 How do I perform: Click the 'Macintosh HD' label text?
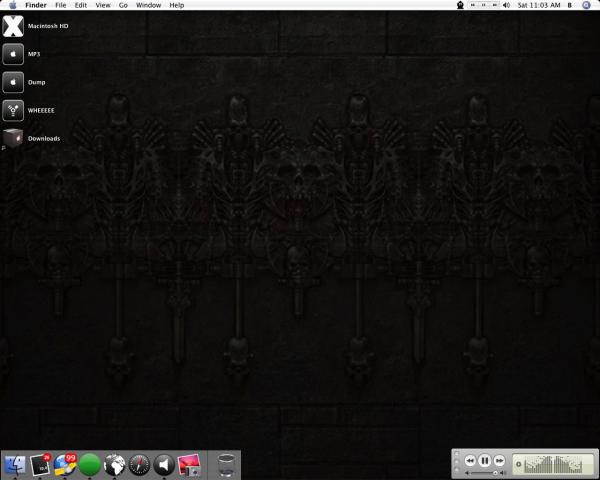(48, 26)
